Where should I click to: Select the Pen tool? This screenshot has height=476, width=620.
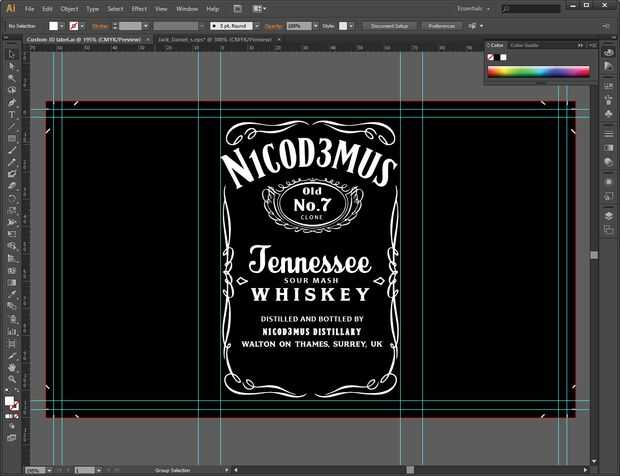coord(12,102)
